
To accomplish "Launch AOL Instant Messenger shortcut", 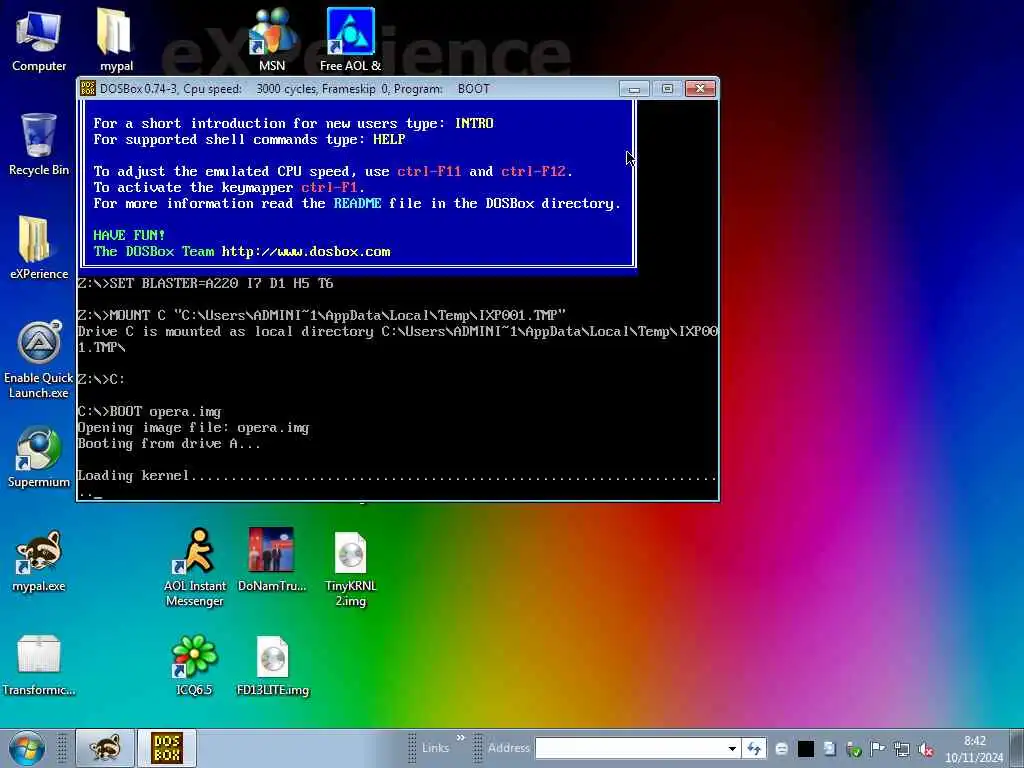I will click(195, 568).
